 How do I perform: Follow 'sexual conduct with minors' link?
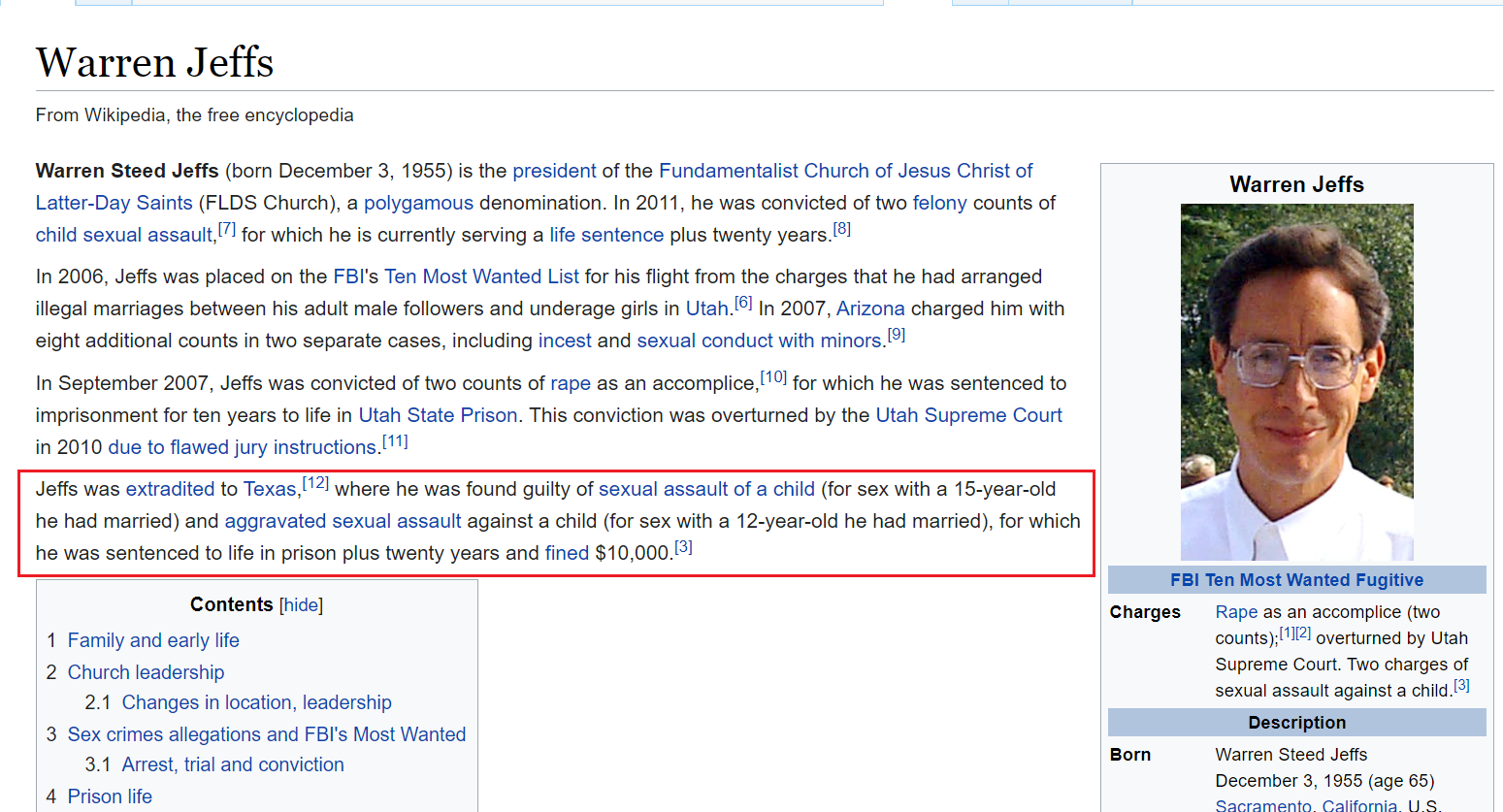759,341
